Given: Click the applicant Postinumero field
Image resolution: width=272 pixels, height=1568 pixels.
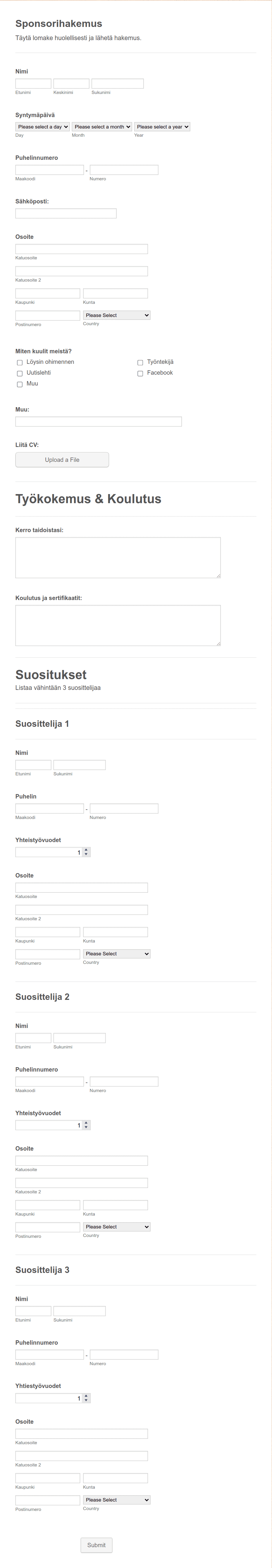Looking at the screenshot, I should 47,315.
